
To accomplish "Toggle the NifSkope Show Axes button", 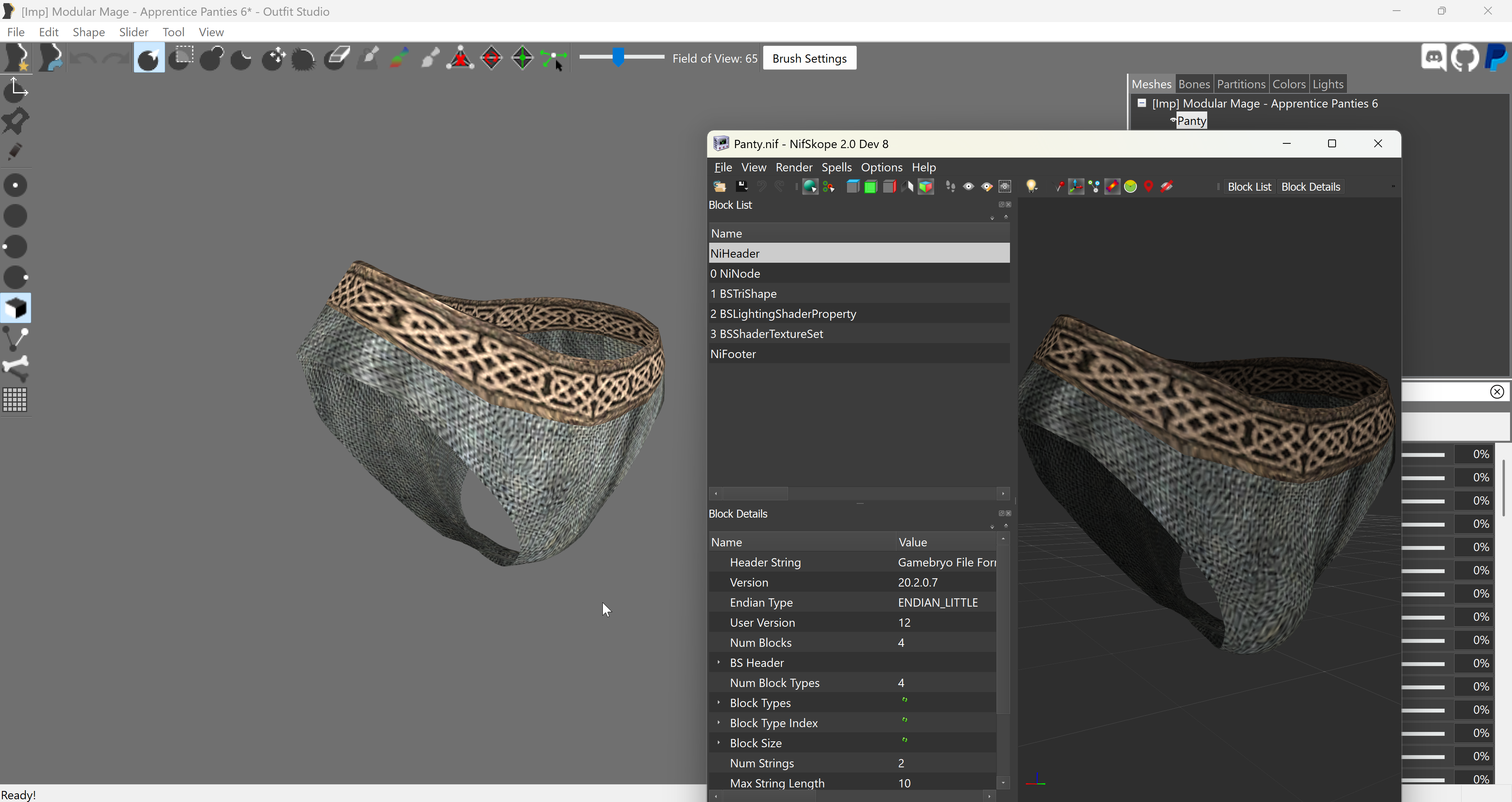I will 1075,187.
